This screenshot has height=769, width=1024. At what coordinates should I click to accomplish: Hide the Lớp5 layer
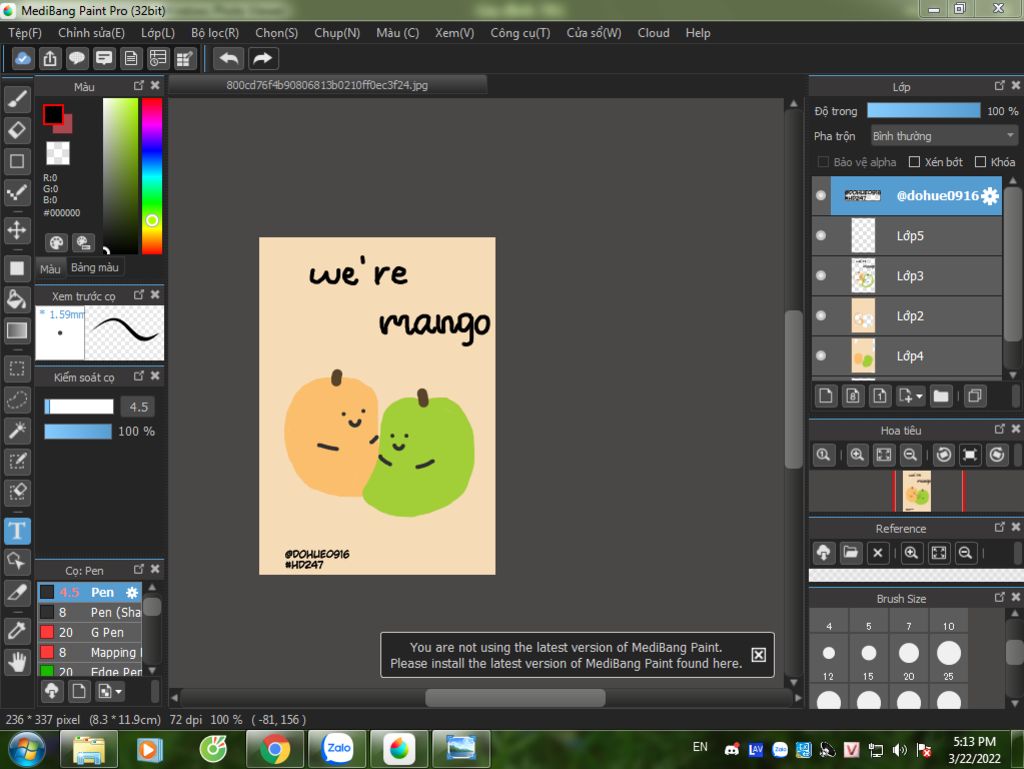(x=821, y=236)
